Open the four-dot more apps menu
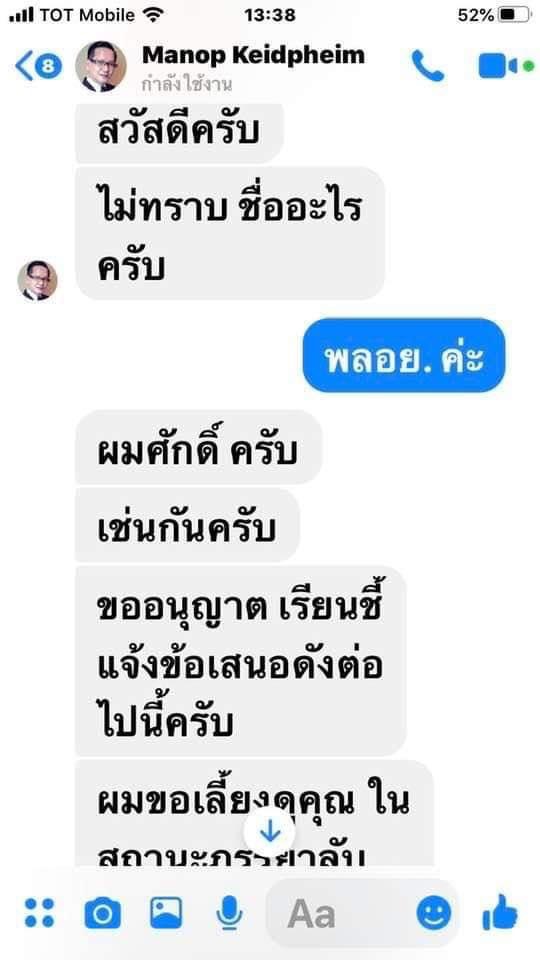The width and height of the screenshot is (540, 960). (40, 913)
